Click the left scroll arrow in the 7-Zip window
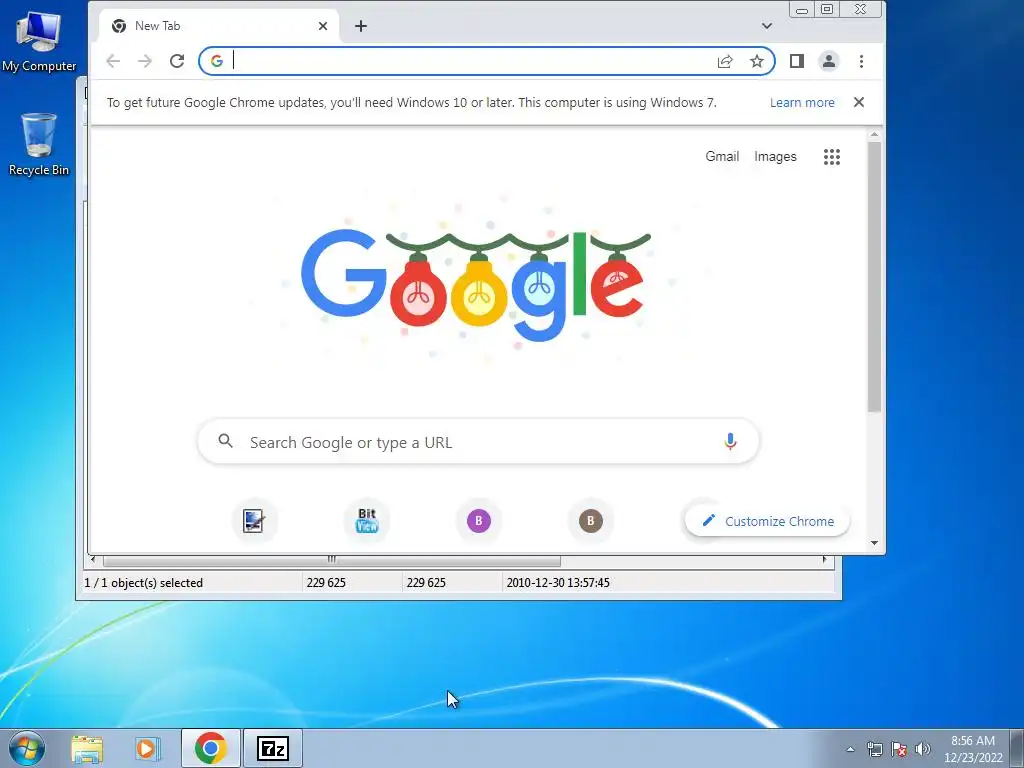Screen dimensions: 1024x768 (93, 560)
